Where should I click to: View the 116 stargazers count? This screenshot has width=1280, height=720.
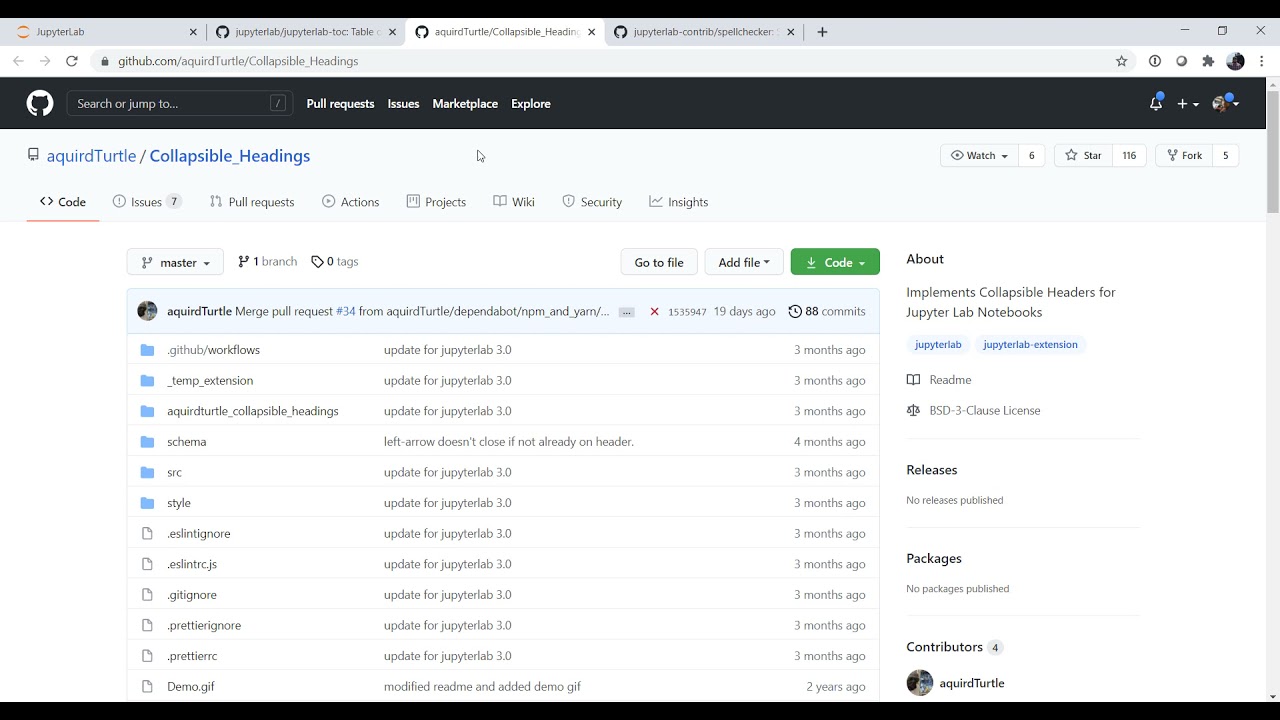tap(1129, 155)
